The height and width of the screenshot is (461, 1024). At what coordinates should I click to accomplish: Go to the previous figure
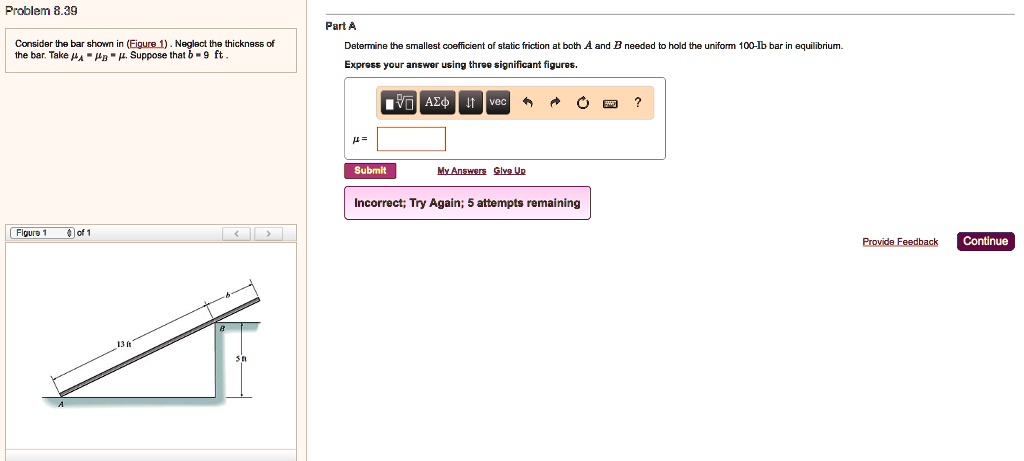click(237, 234)
